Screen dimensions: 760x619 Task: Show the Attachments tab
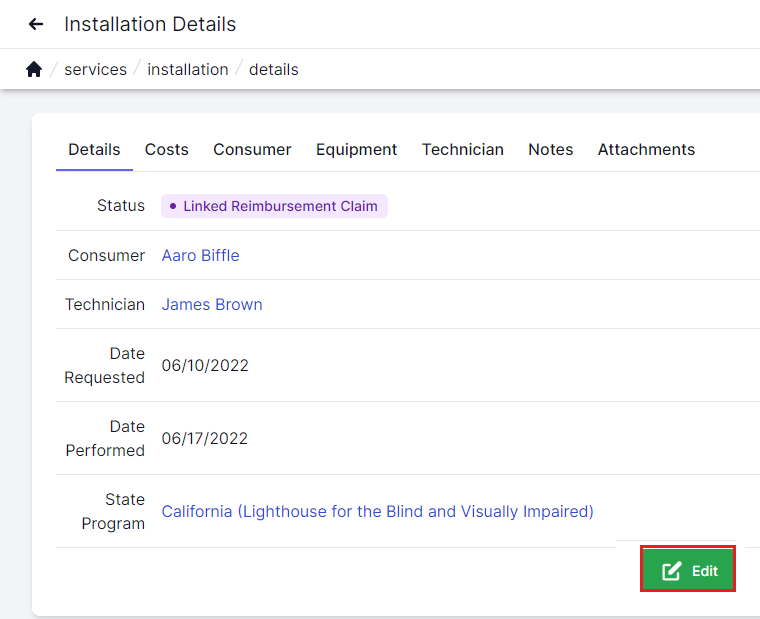click(x=646, y=149)
